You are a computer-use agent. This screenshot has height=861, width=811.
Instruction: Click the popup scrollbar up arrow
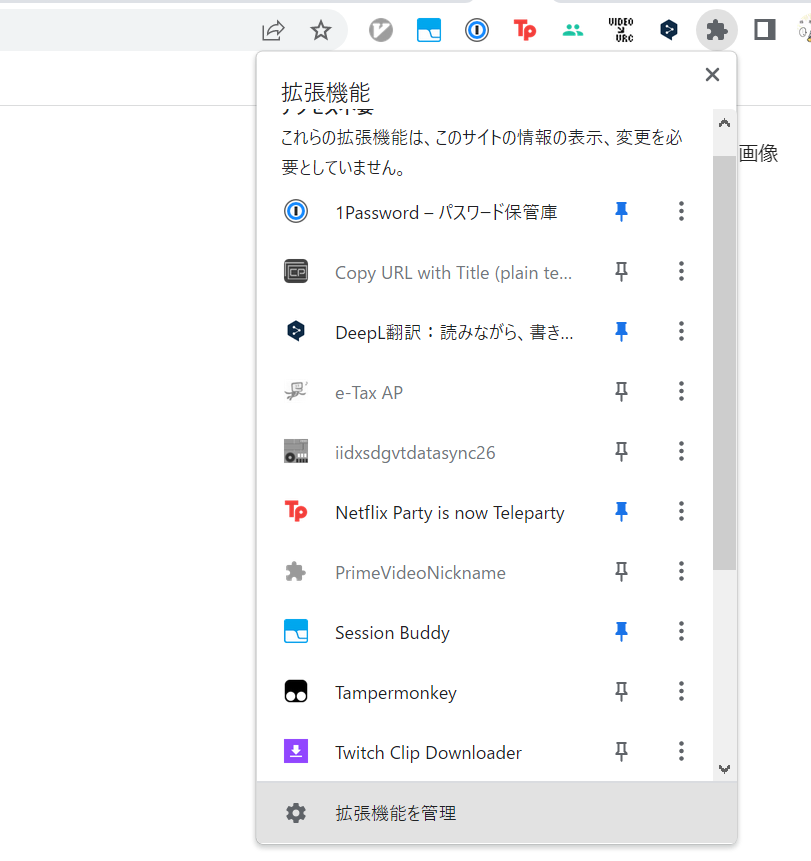(724, 123)
